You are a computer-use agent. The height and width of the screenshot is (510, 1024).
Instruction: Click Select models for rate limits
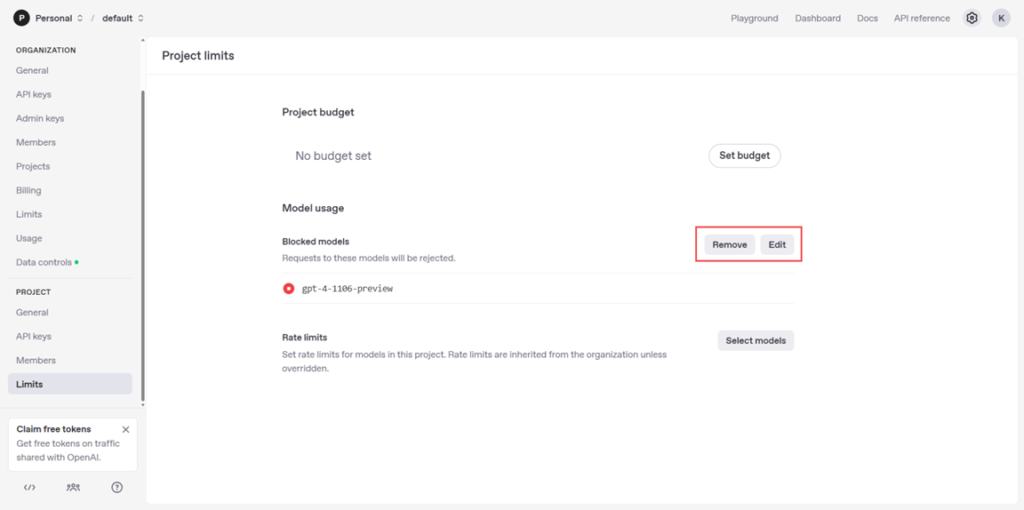click(755, 340)
